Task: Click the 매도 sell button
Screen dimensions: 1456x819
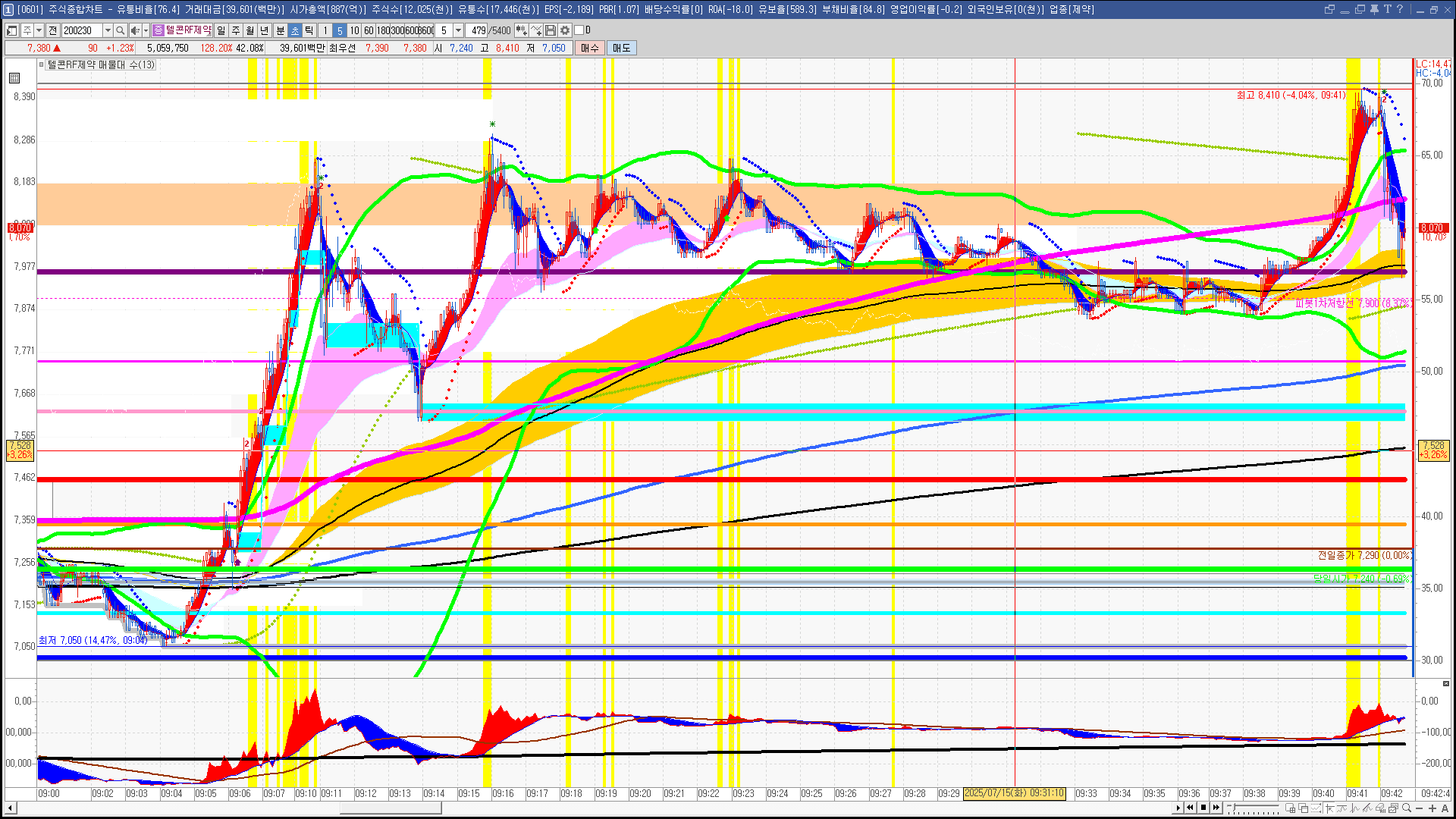Action: tap(622, 48)
